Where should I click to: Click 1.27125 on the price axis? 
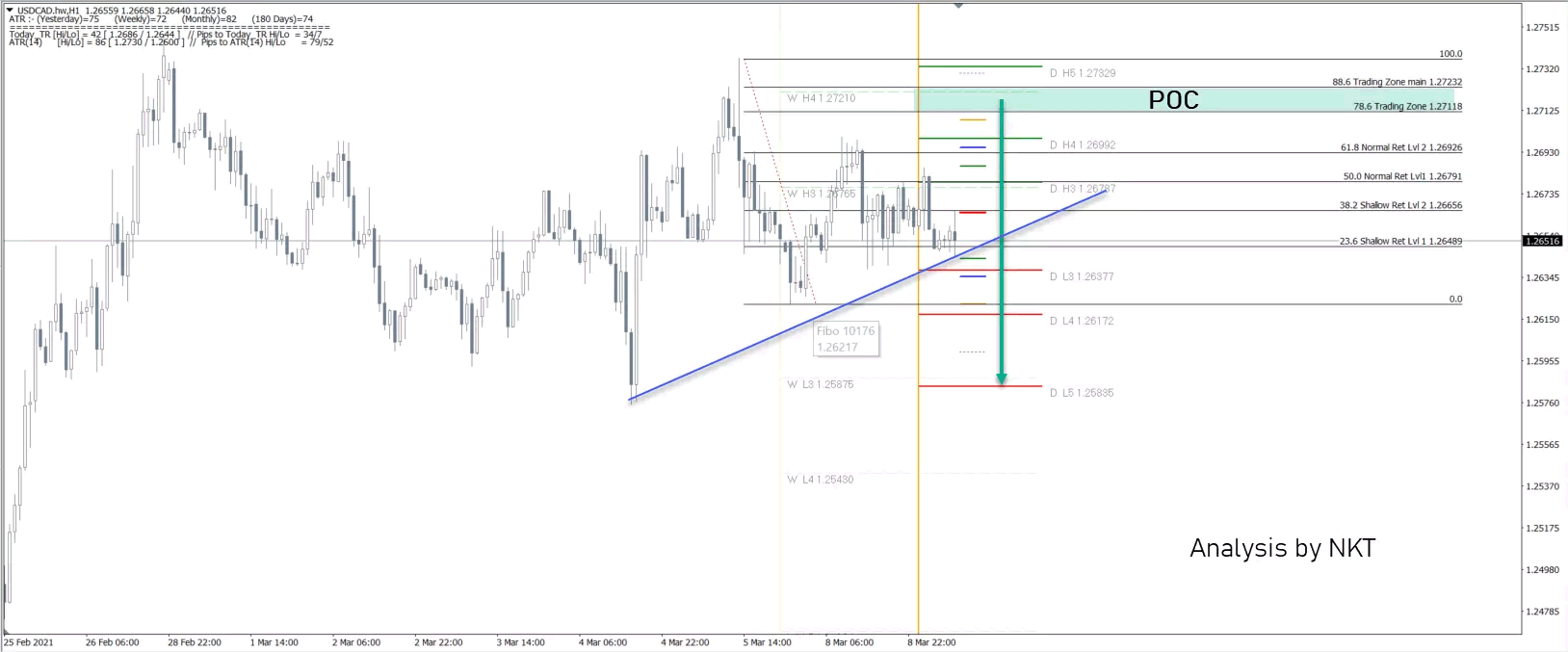pyautogui.click(x=1542, y=111)
